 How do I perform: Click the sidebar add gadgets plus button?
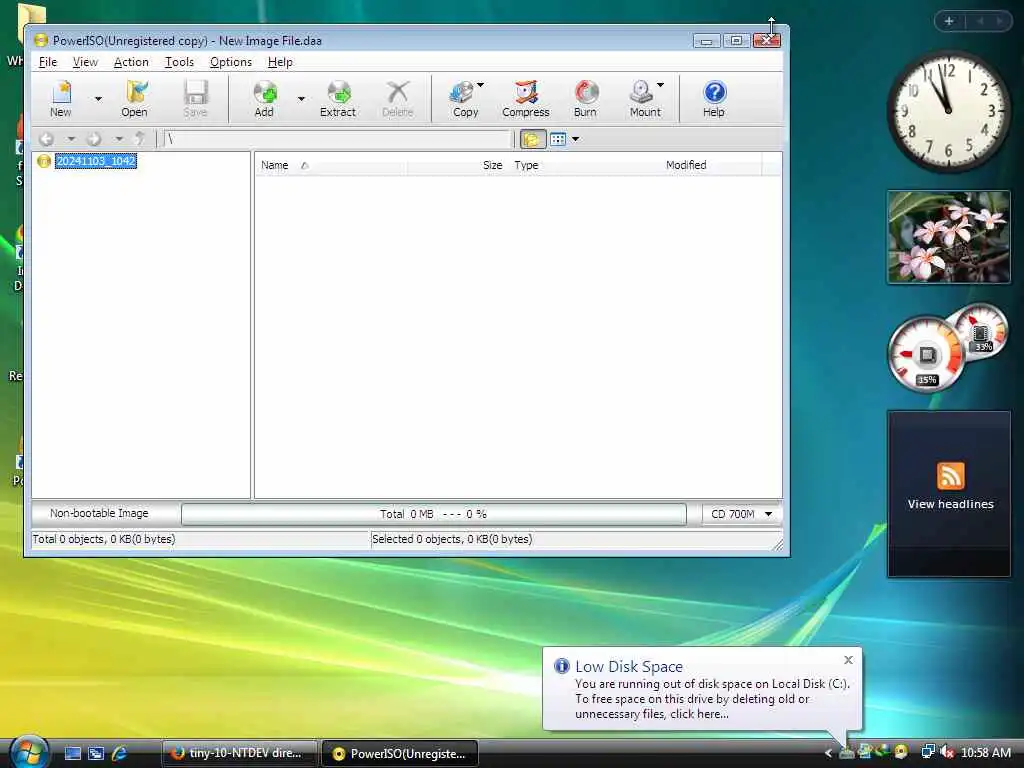tap(949, 22)
